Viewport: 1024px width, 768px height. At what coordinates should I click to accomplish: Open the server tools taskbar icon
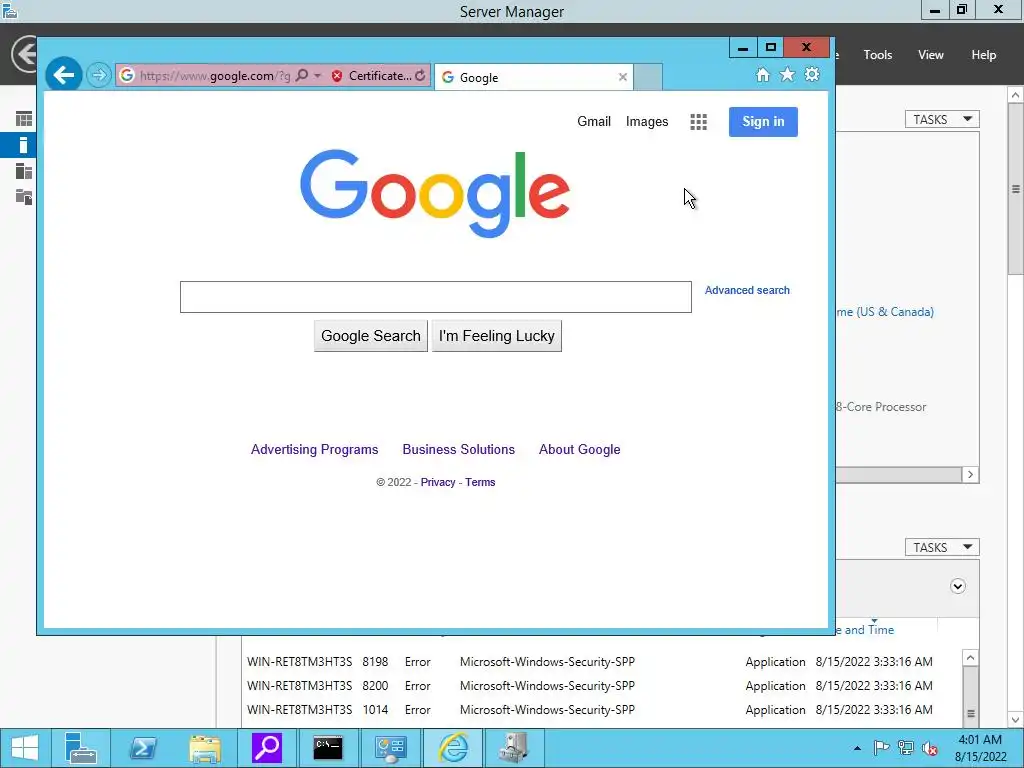(x=514, y=748)
